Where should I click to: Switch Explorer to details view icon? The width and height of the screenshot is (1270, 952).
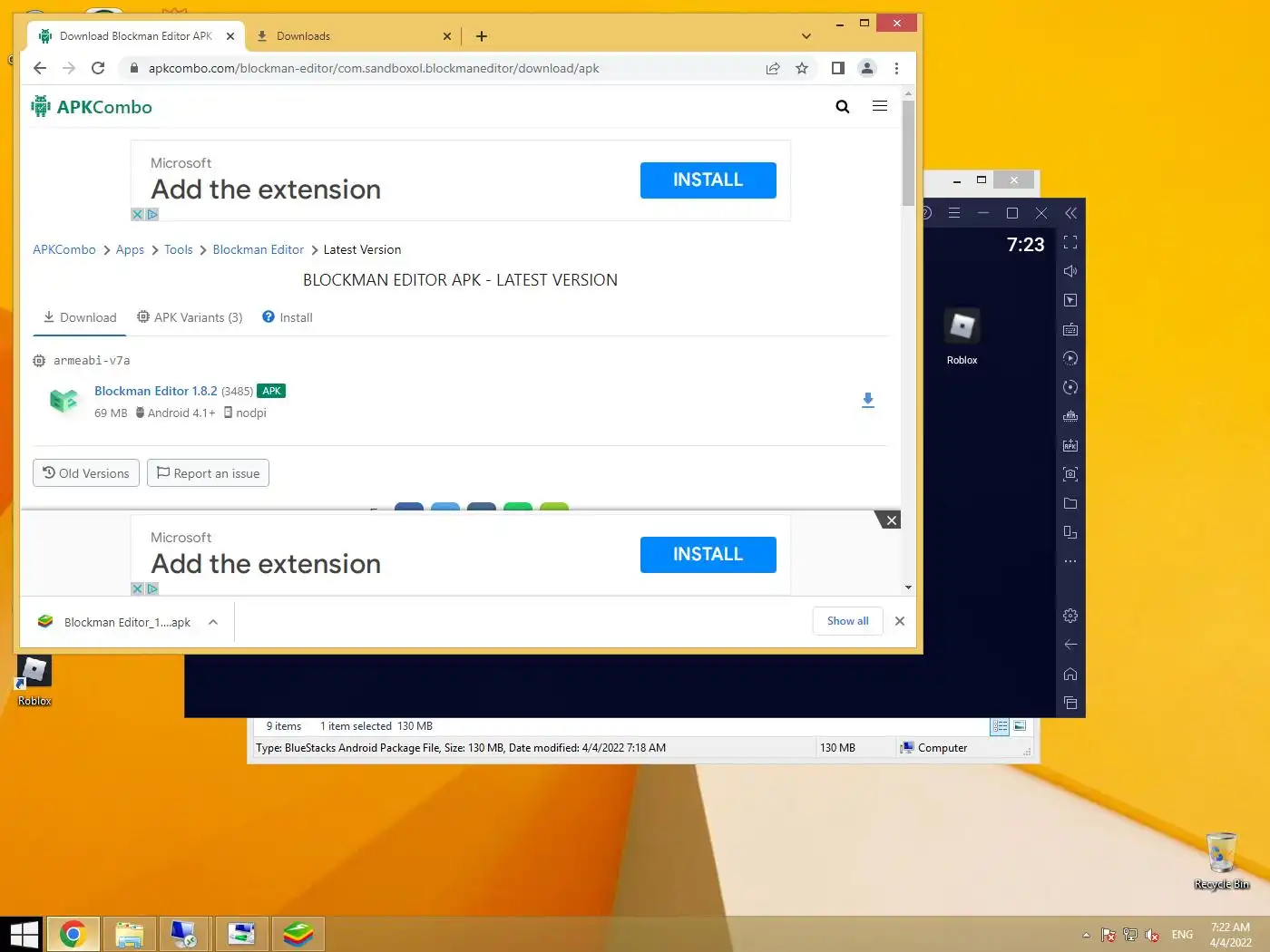click(x=1000, y=726)
